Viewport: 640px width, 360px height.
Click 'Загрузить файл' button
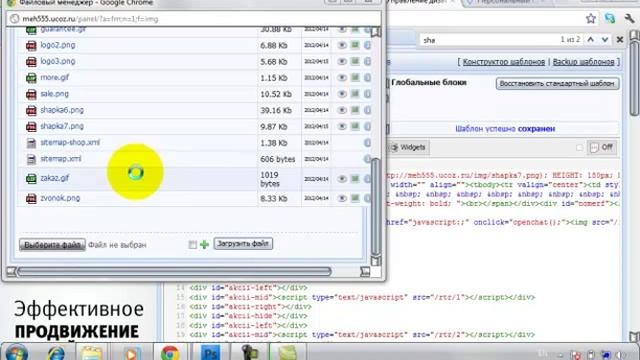point(243,244)
